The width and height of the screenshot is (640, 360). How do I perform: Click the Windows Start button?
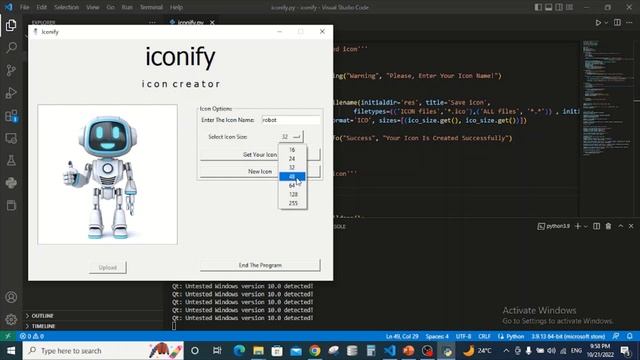tap(11, 351)
